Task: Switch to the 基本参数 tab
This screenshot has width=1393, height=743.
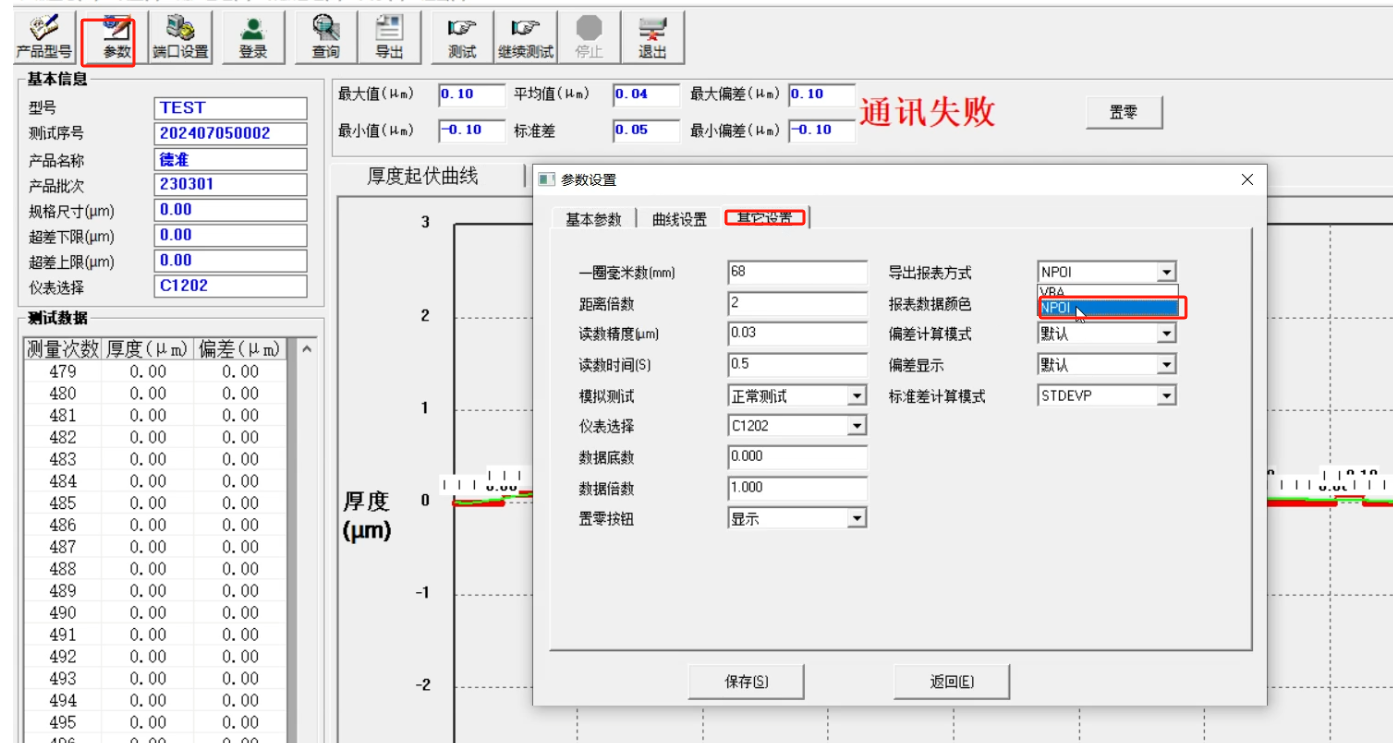Action: [x=593, y=219]
